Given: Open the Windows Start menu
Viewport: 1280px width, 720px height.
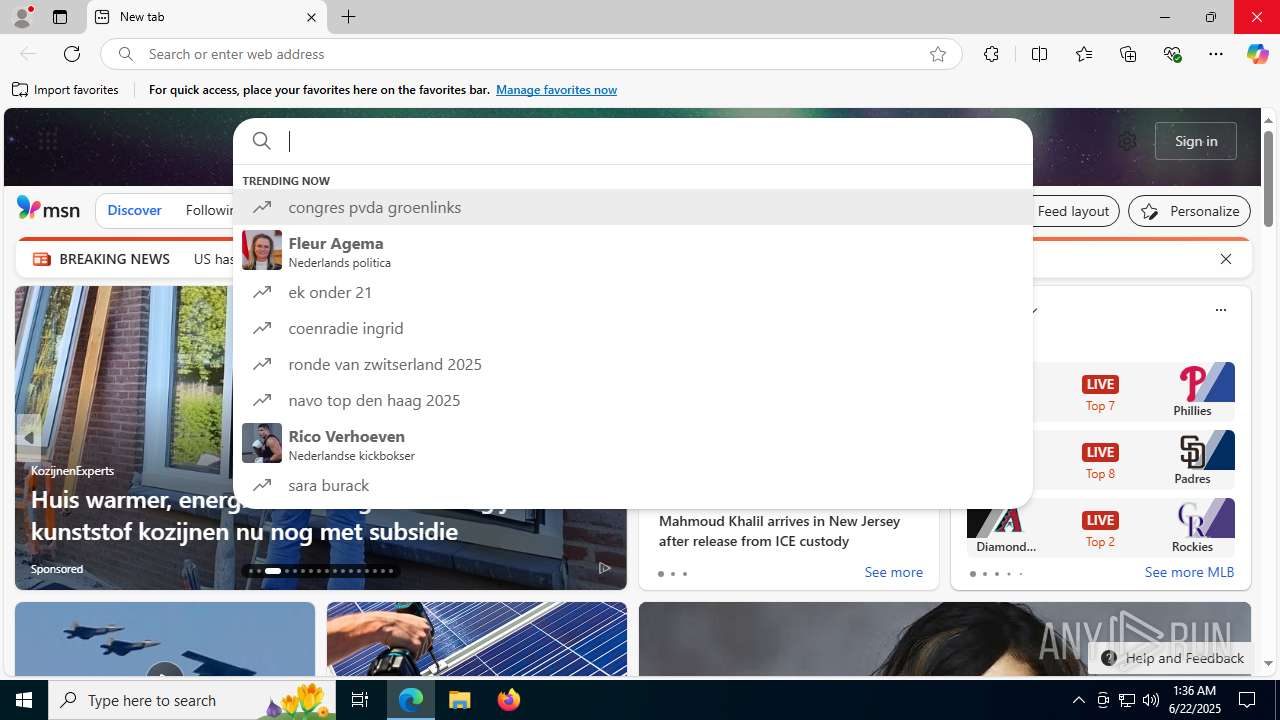Looking at the screenshot, I should [24, 700].
